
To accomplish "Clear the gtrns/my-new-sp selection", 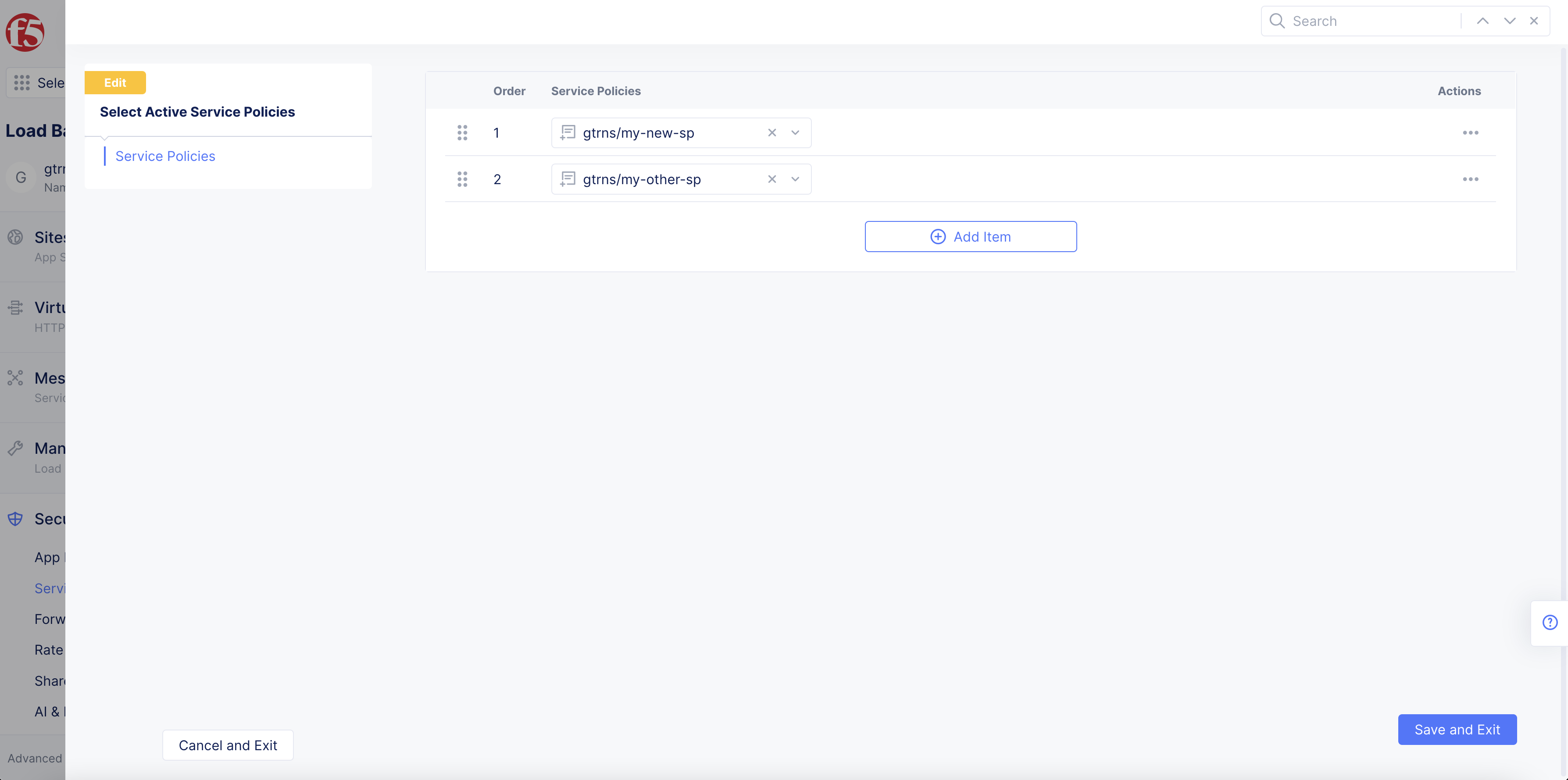I will pyautogui.click(x=771, y=133).
